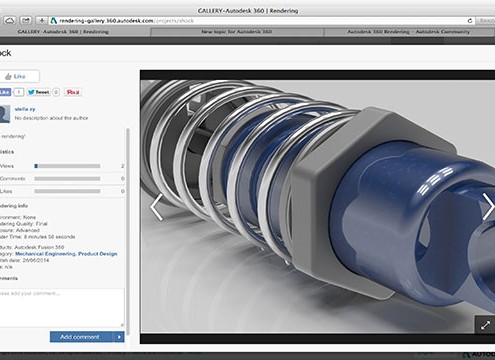Click the Exposure 'Advanced' text
Image resolution: width=495 pixels, height=360 pixels.
pos(28,230)
